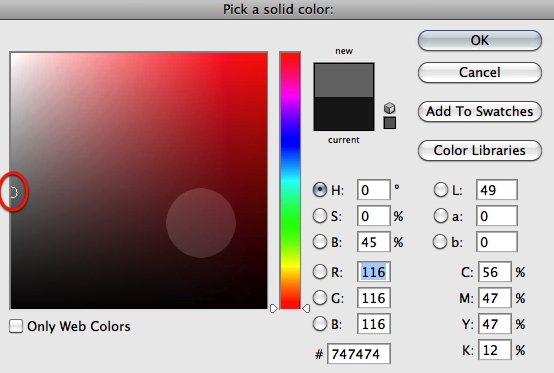The image size is (554, 373).
Task: Enable Only Web Colors checkbox
Action: point(16,326)
